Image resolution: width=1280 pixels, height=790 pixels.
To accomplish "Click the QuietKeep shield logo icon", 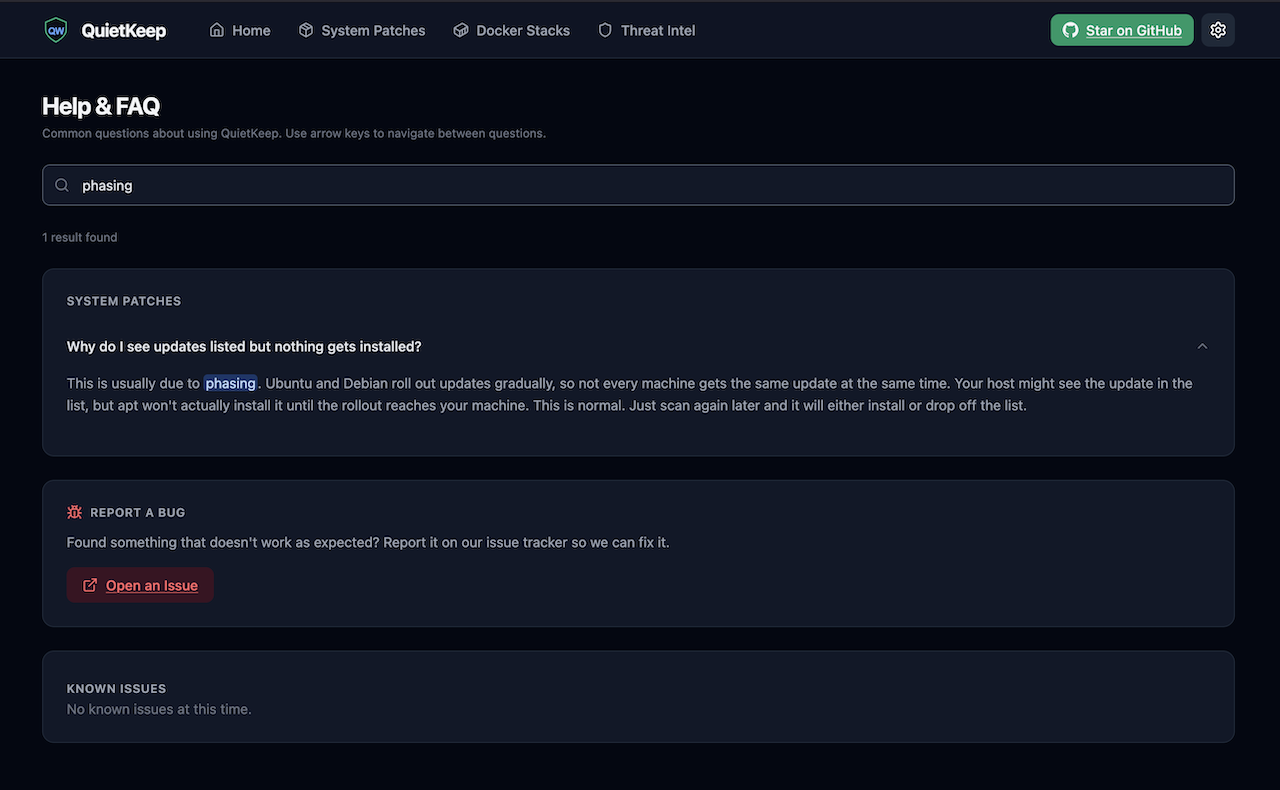I will [56, 30].
